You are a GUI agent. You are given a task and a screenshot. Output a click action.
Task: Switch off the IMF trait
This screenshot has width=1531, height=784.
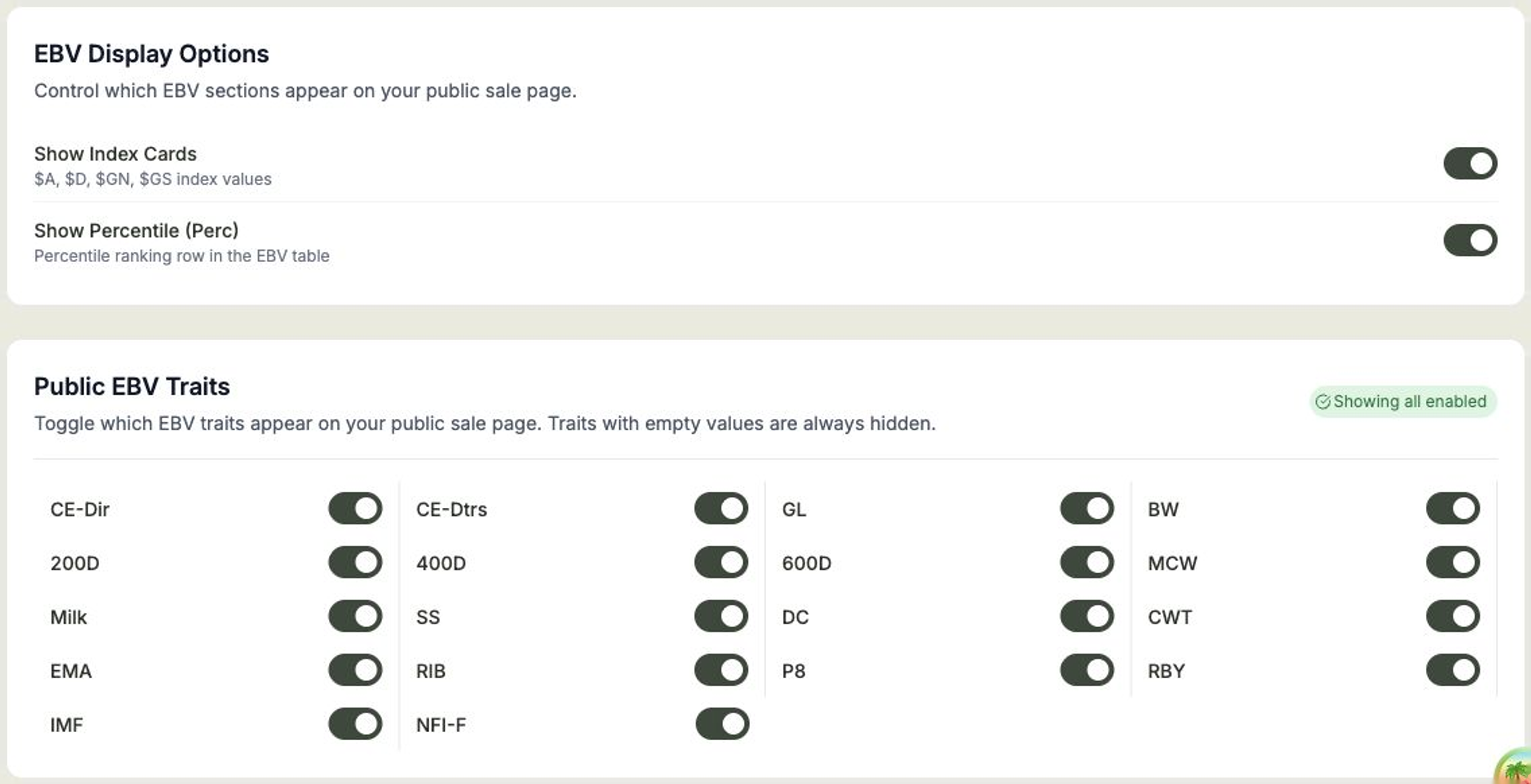(x=355, y=724)
